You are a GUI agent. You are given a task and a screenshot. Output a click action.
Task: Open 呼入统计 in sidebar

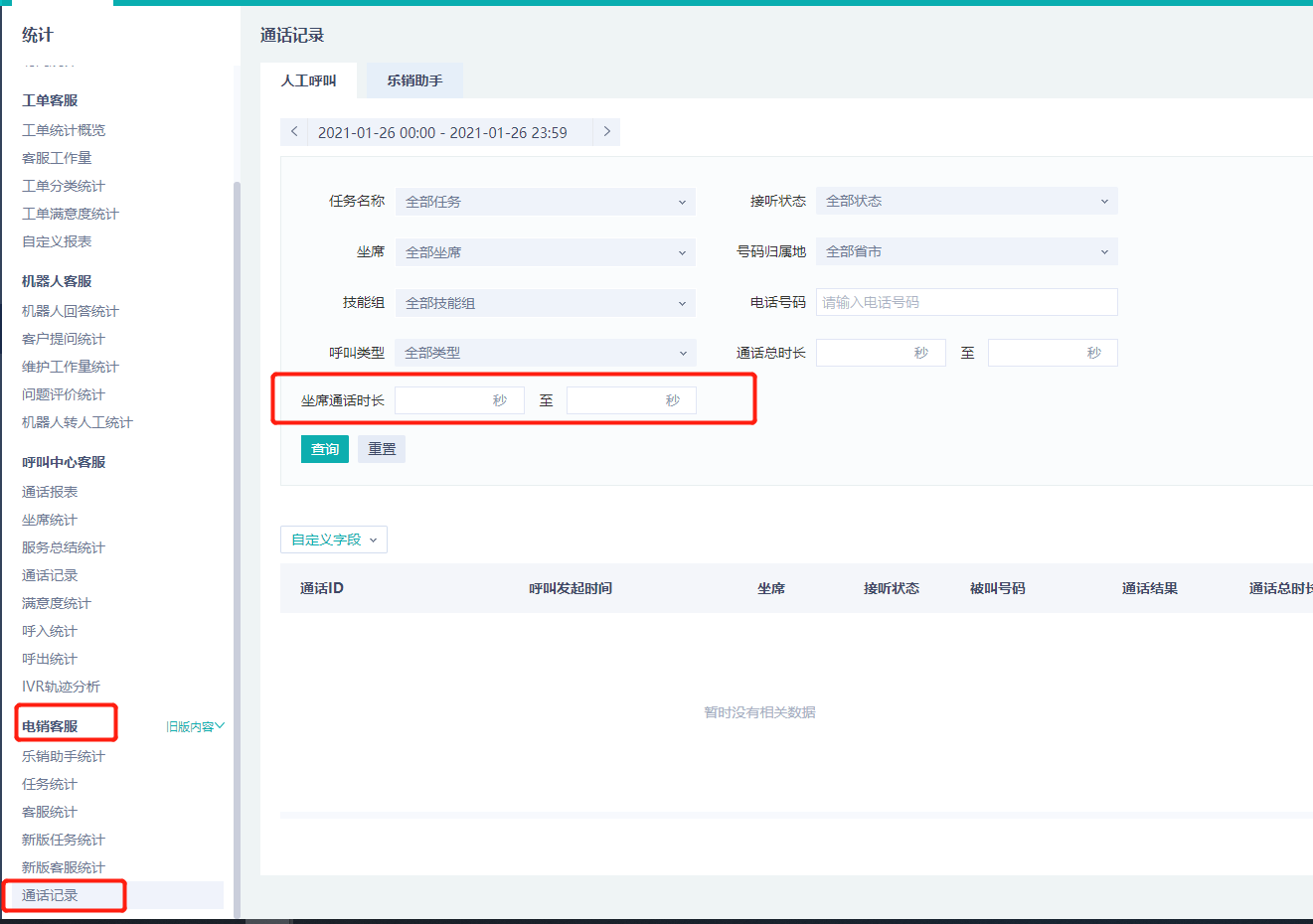point(50,631)
